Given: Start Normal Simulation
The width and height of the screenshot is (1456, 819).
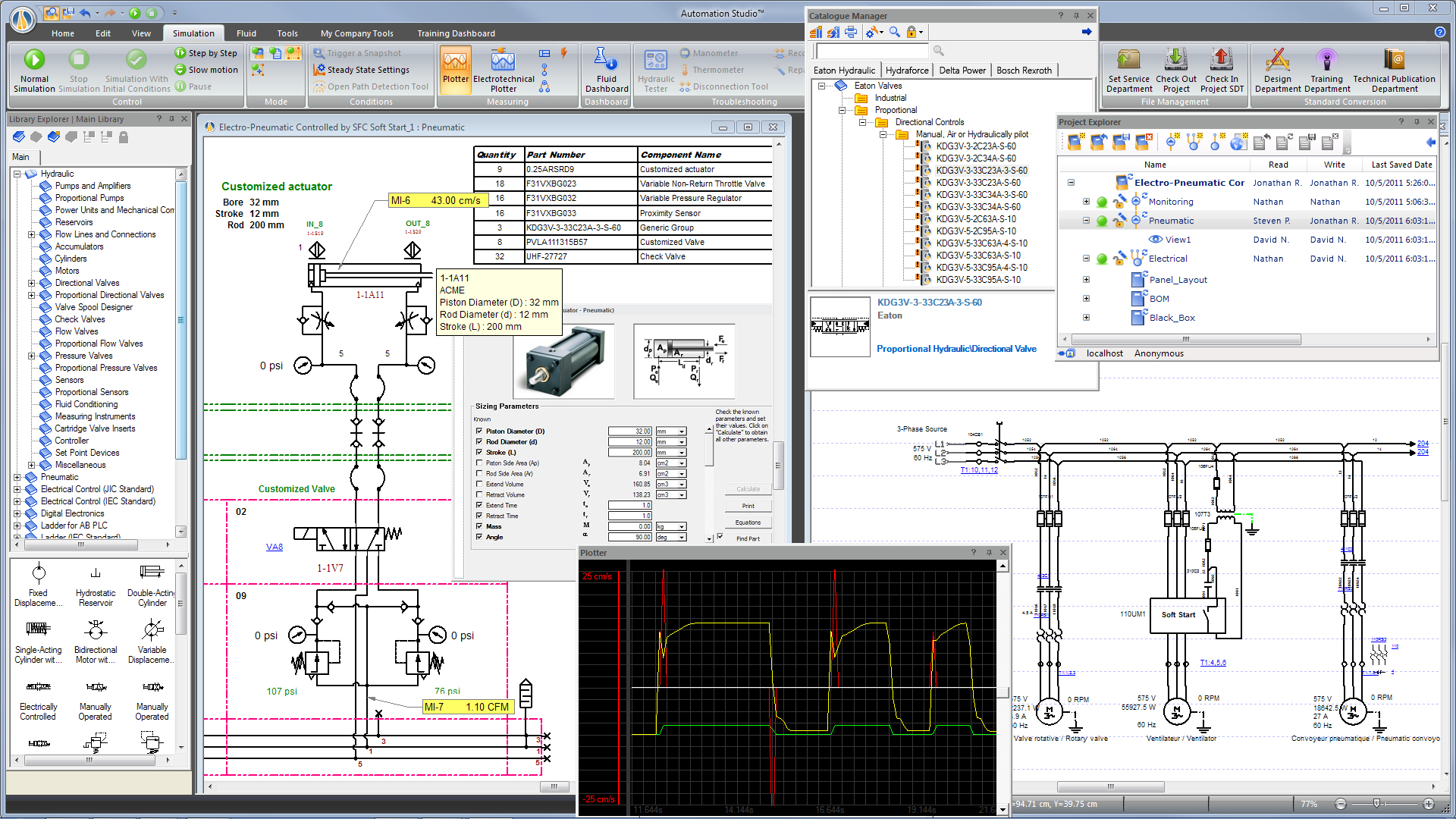Looking at the screenshot, I should pyautogui.click(x=34, y=61).
